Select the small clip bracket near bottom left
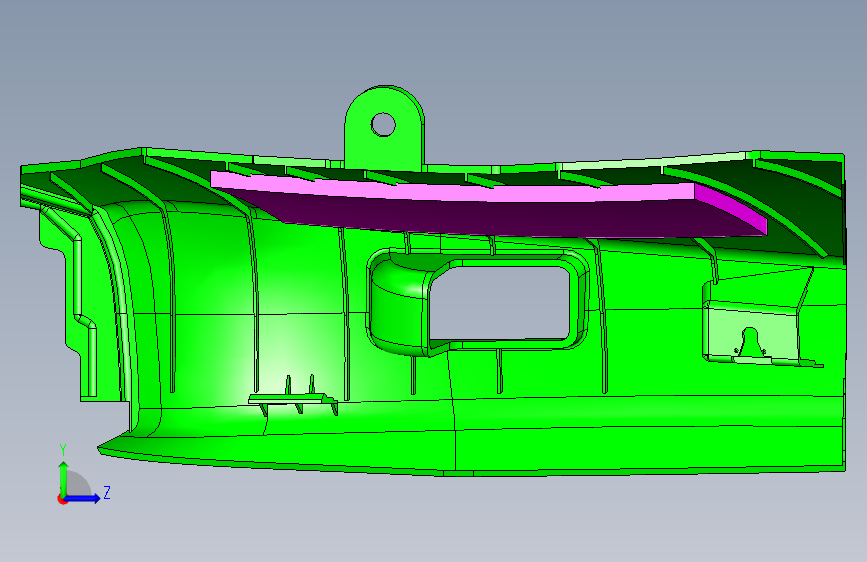Screen dimensions: 867x562 pos(293,397)
